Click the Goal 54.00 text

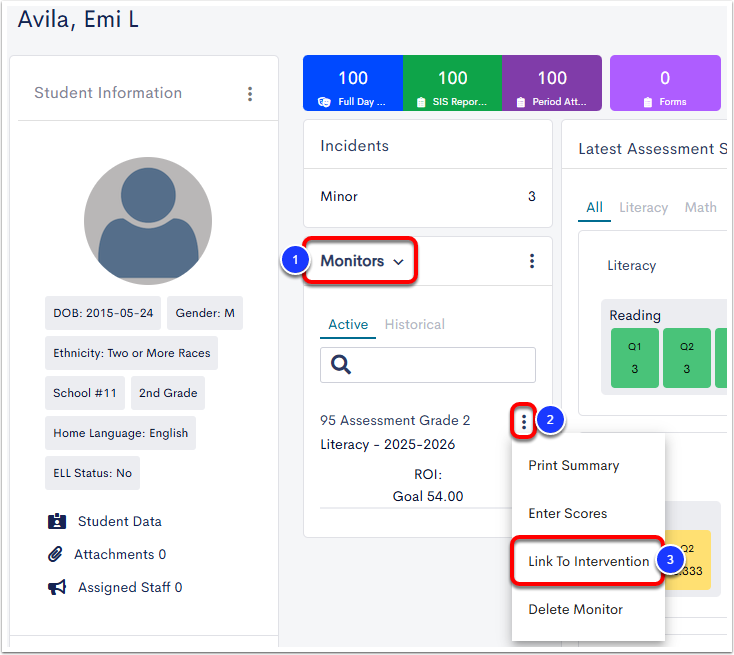(x=428, y=496)
